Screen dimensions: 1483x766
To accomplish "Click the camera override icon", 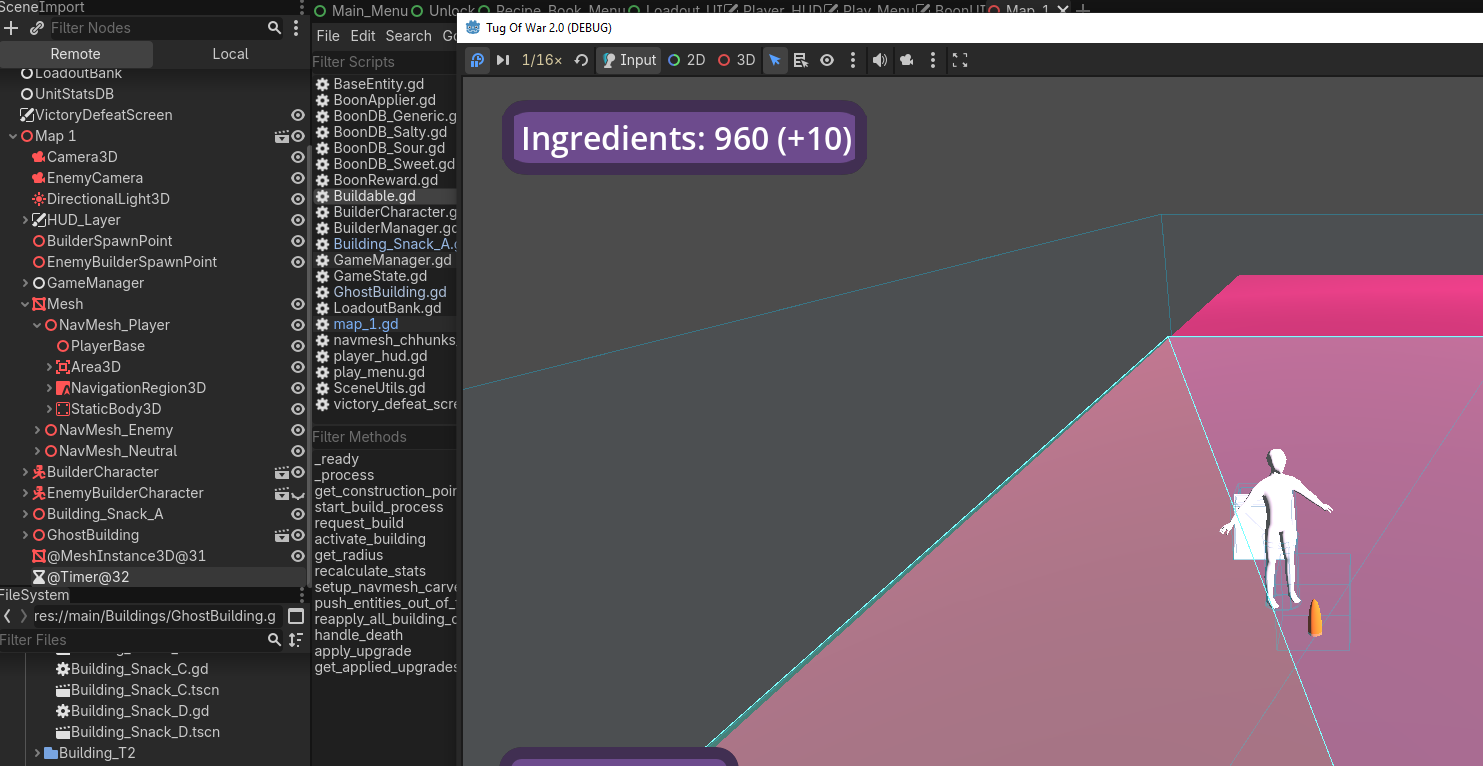I will (x=907, y=60).
